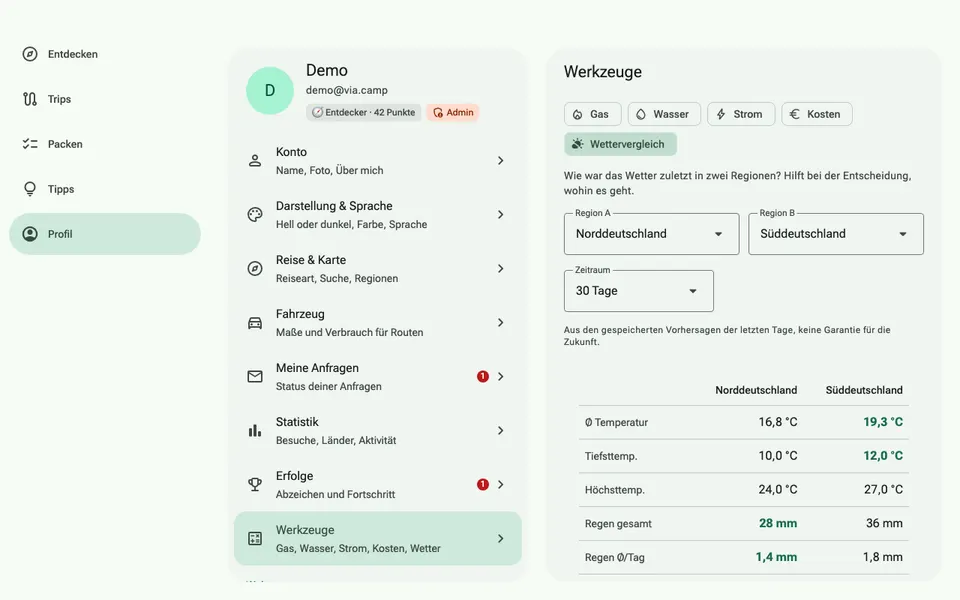The image size is (960, 600).
Task: Click the trophy icon beside Erfolge
Action: click(255, 484)
